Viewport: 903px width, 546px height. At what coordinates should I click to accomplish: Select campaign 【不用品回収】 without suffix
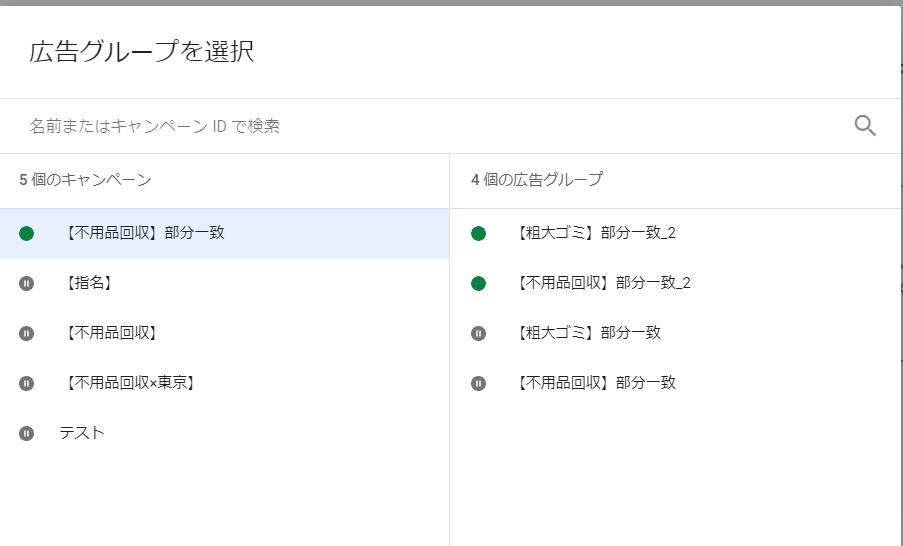(225, 333)
